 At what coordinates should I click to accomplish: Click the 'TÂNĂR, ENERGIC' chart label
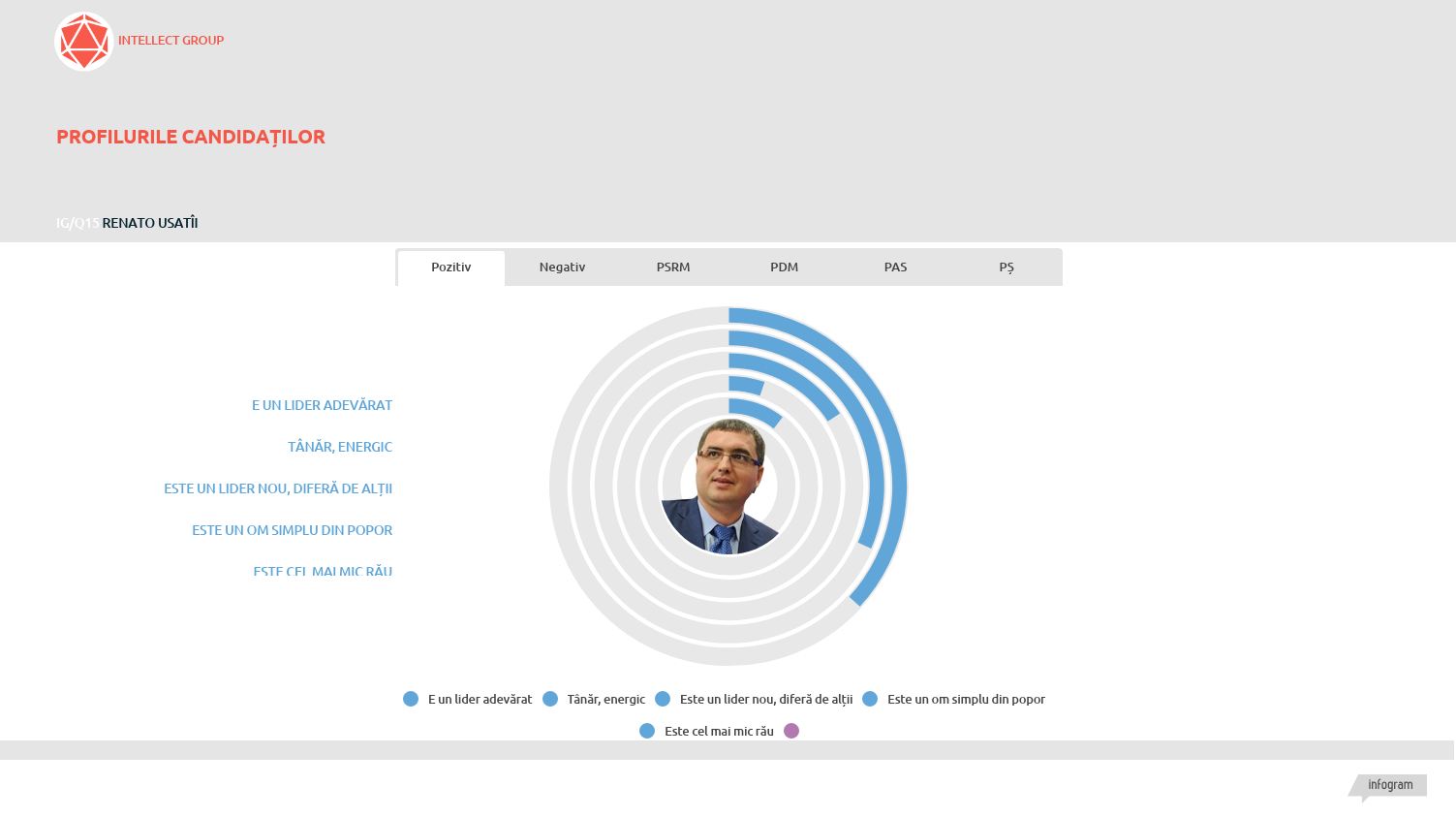pyautogui.click(x=339, y=447)
